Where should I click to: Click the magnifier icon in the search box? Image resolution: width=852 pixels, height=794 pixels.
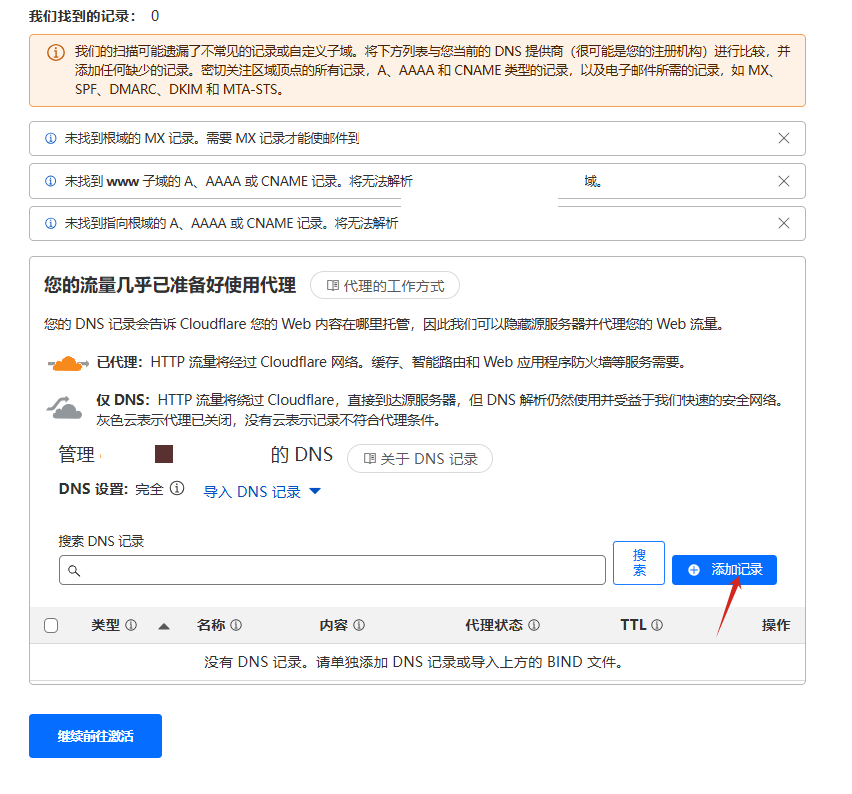coord(75,569)
